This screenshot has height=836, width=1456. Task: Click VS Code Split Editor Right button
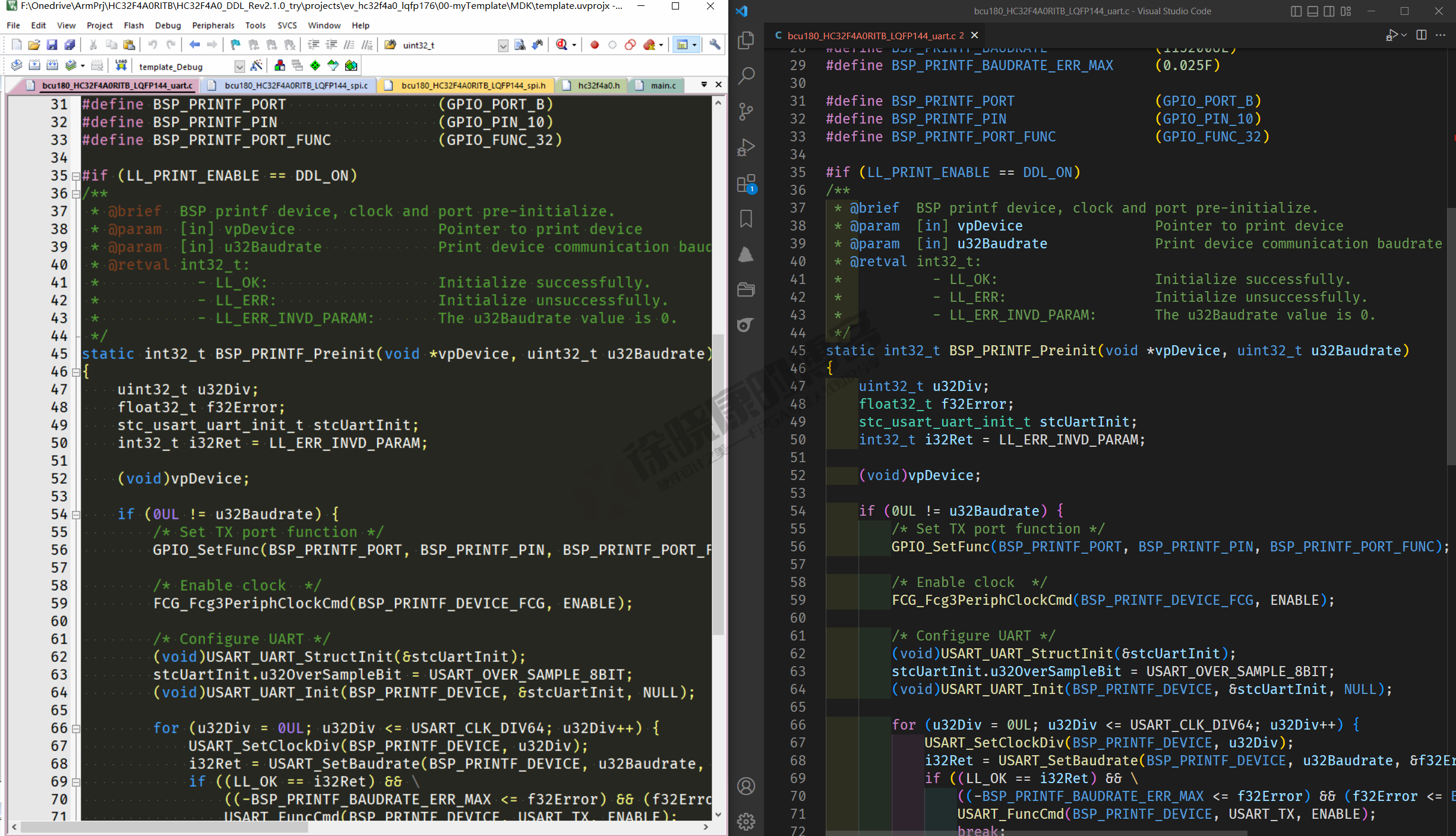(x=1421, y=35)
